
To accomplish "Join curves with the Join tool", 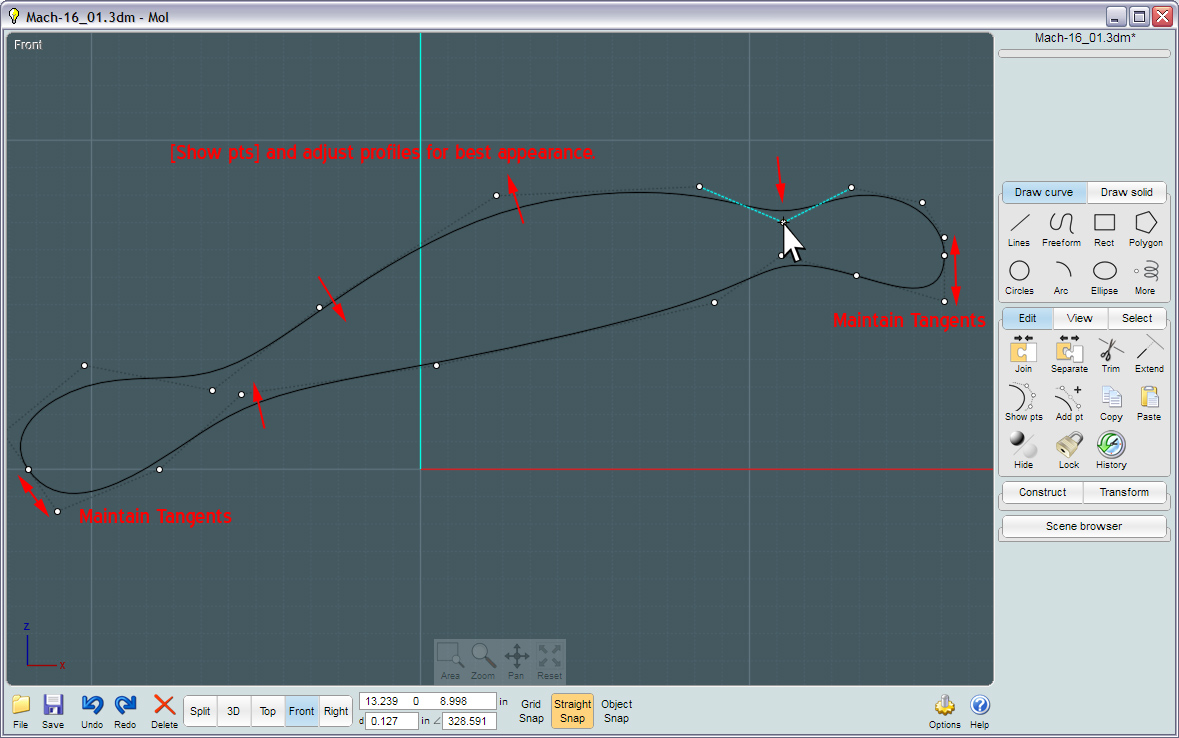I will [x=1023, y=354].
